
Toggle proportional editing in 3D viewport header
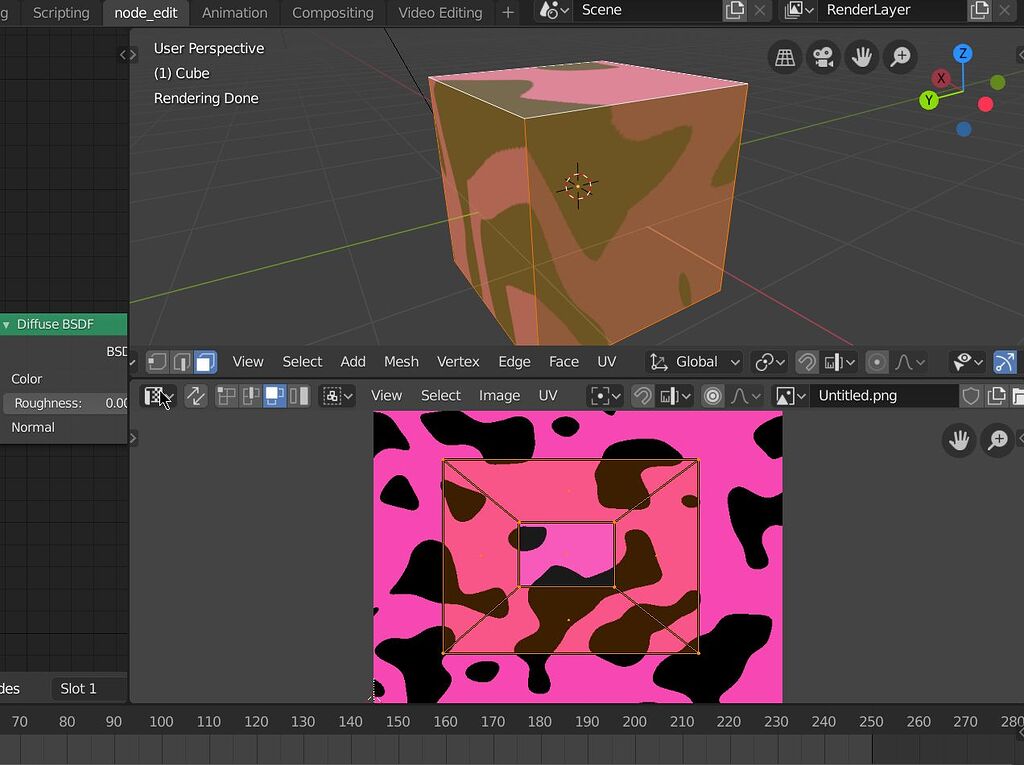[x=877, y=362]
